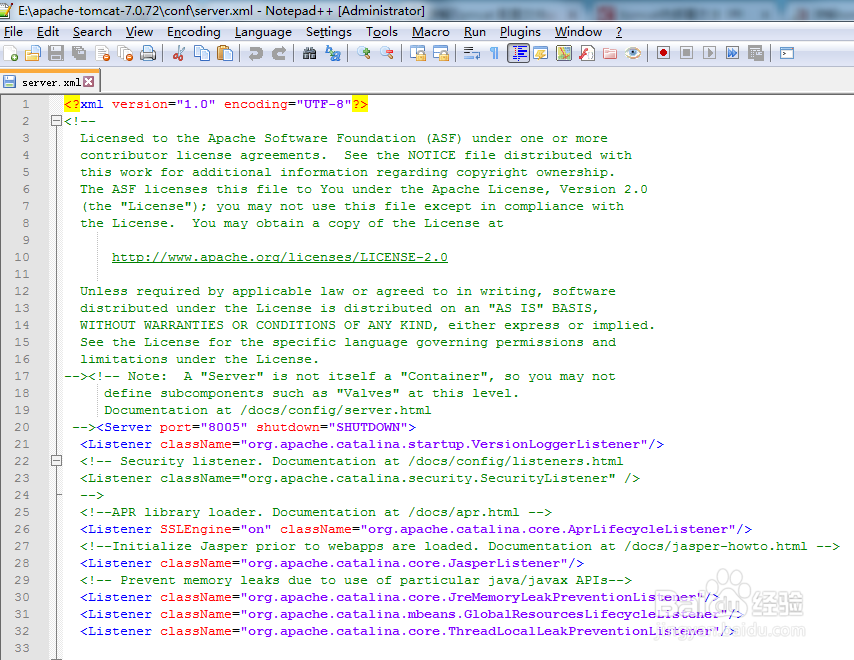
Task: Open the Macro menu
Action: tap(430, 32)
